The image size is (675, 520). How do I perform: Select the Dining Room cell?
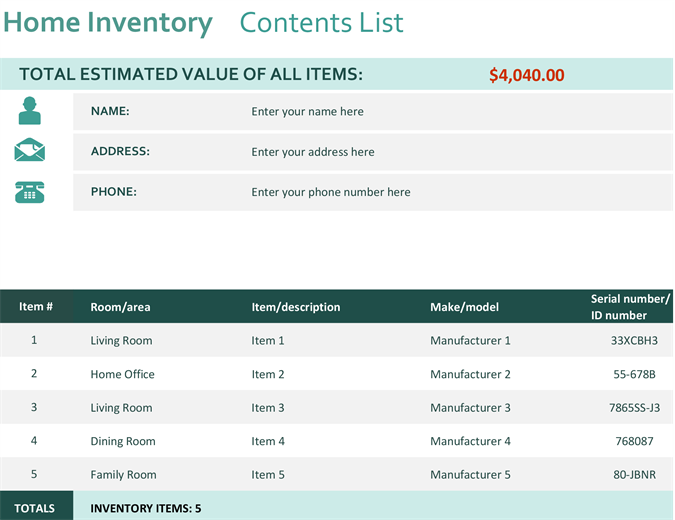[123, 441]
